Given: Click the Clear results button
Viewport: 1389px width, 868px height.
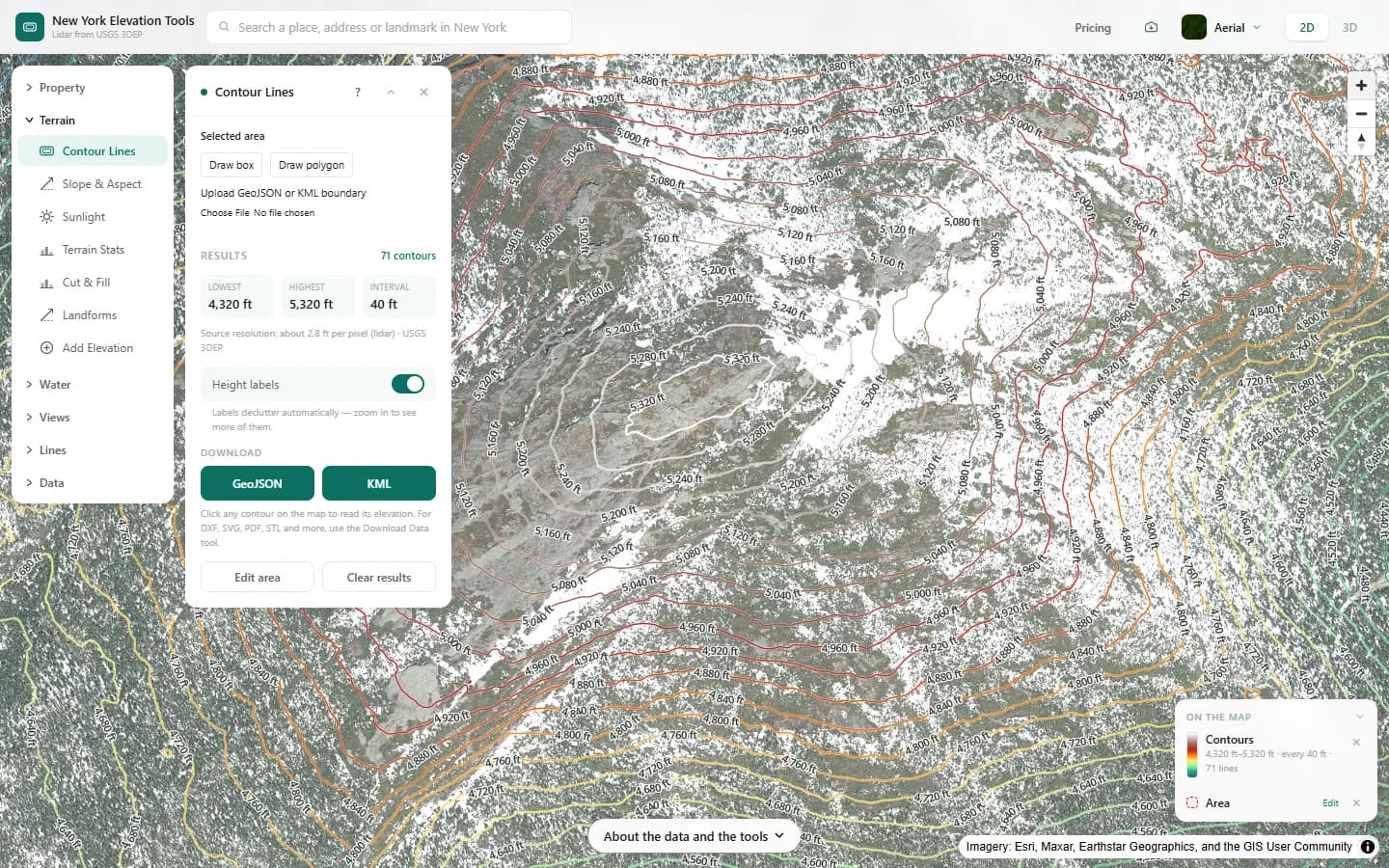Looking at the screenshot, I should [379, 578].
